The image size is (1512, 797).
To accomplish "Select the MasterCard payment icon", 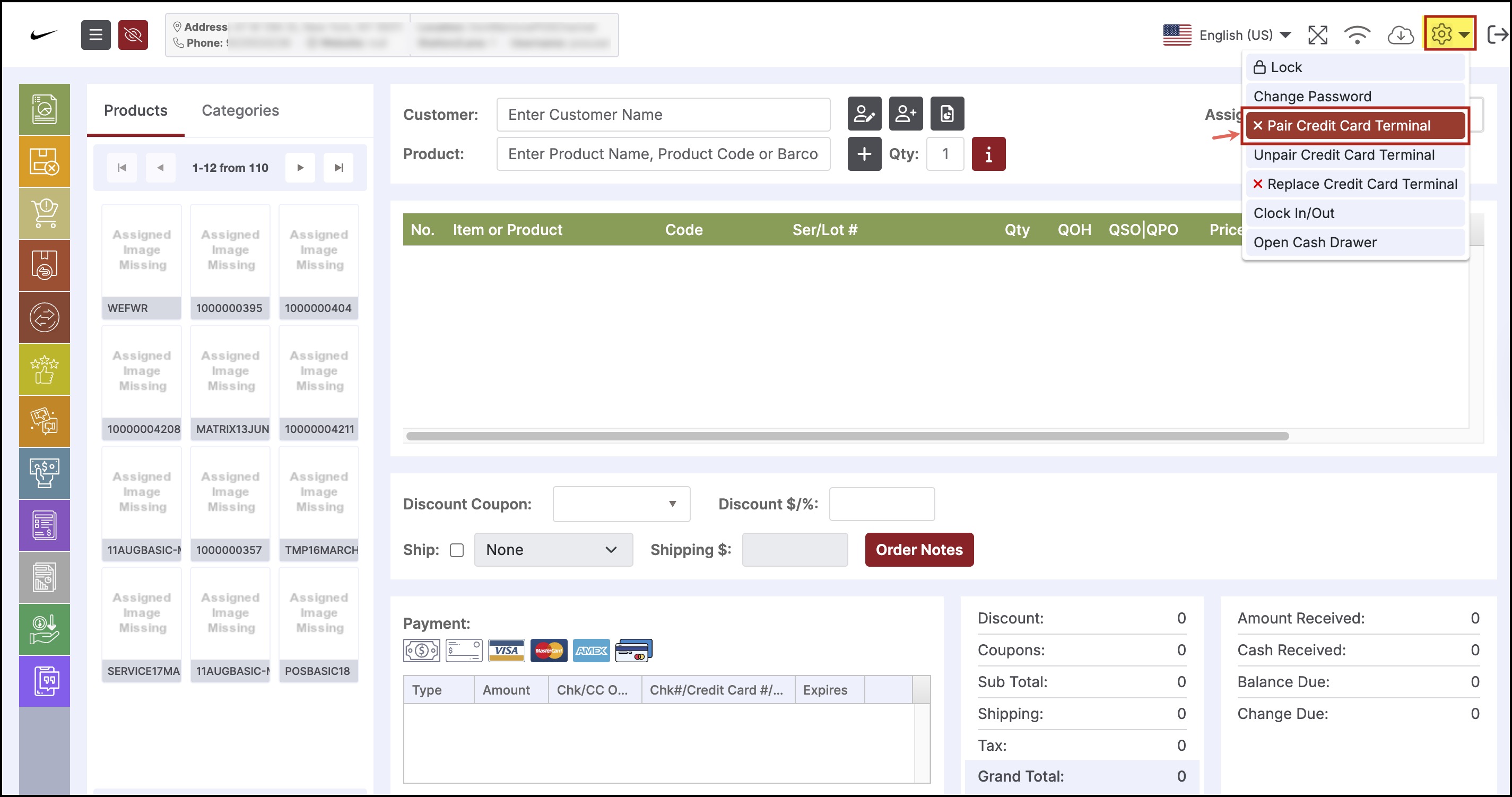I will (548, 650).
